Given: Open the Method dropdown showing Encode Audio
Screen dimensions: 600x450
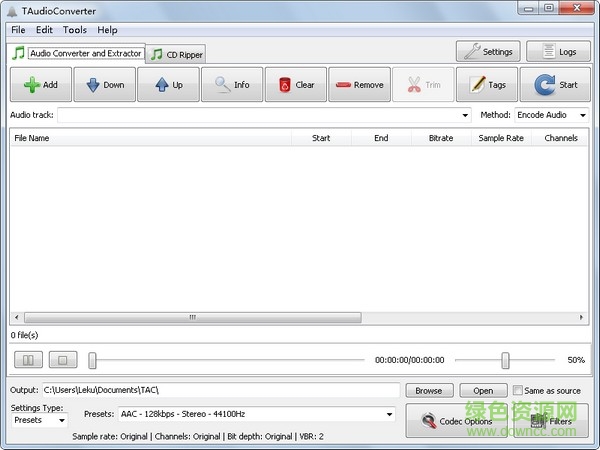Looking at the screenshot, I should pyautogui.click(x=551, y=115).
